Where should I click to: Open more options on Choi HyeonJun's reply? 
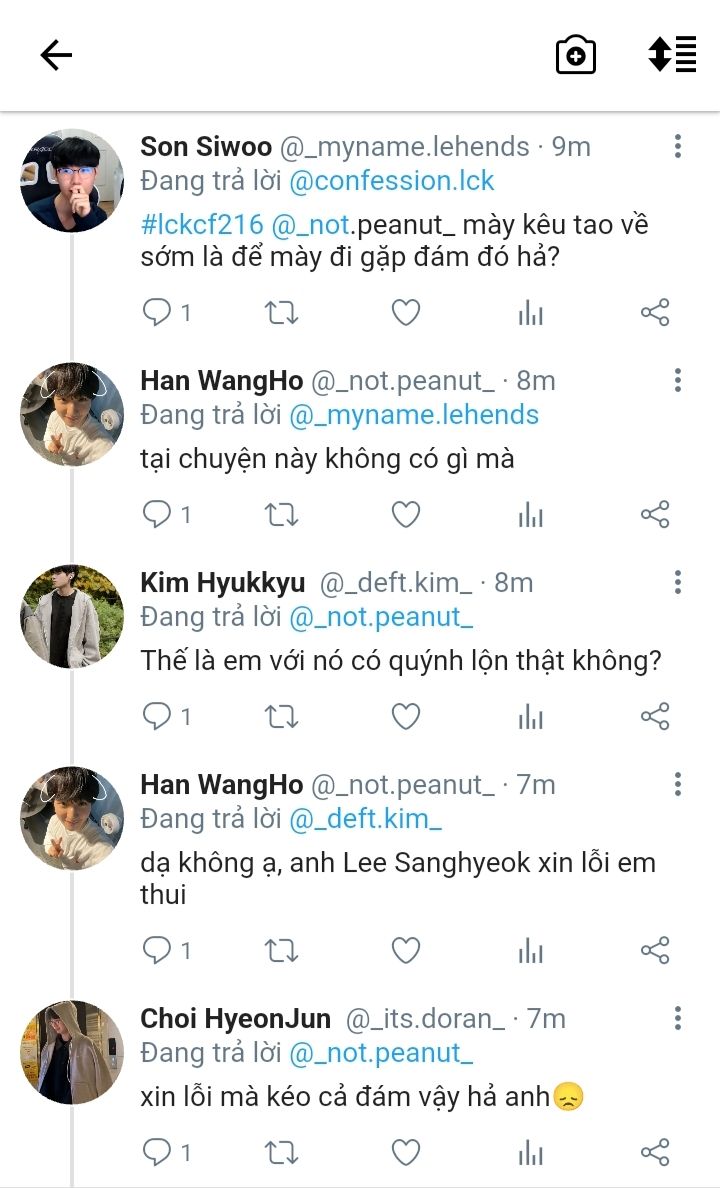click(x=678, y=1019)
